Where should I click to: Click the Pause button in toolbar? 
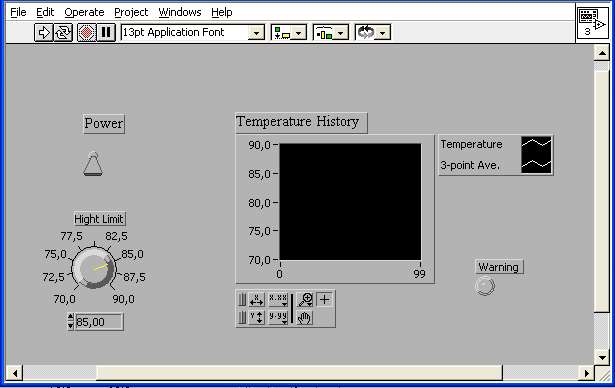pos(106,32)
